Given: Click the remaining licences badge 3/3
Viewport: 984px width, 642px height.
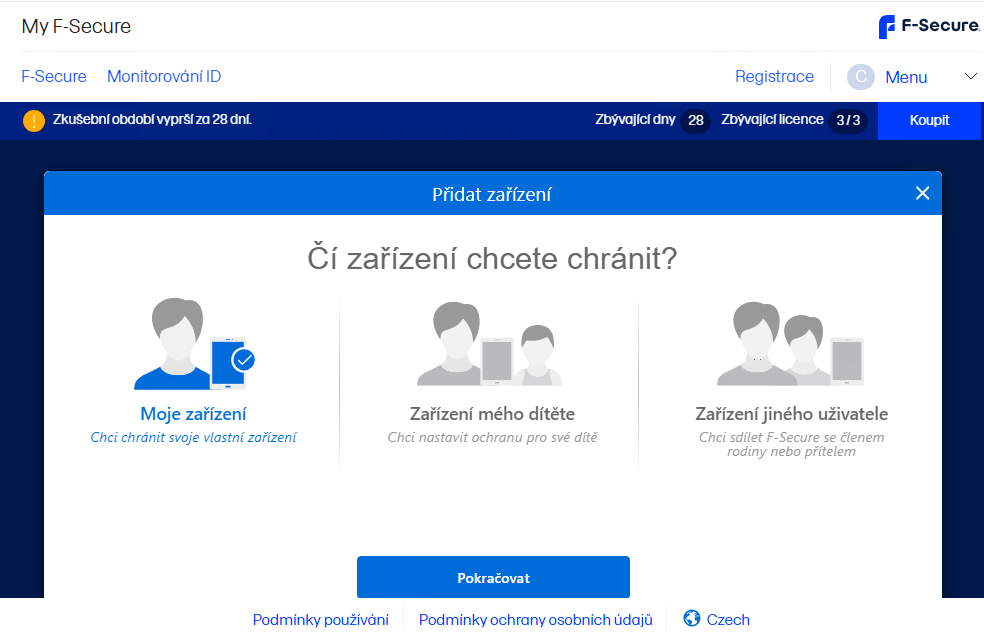Looking at the screenshot, I should [x=848, y=120].
